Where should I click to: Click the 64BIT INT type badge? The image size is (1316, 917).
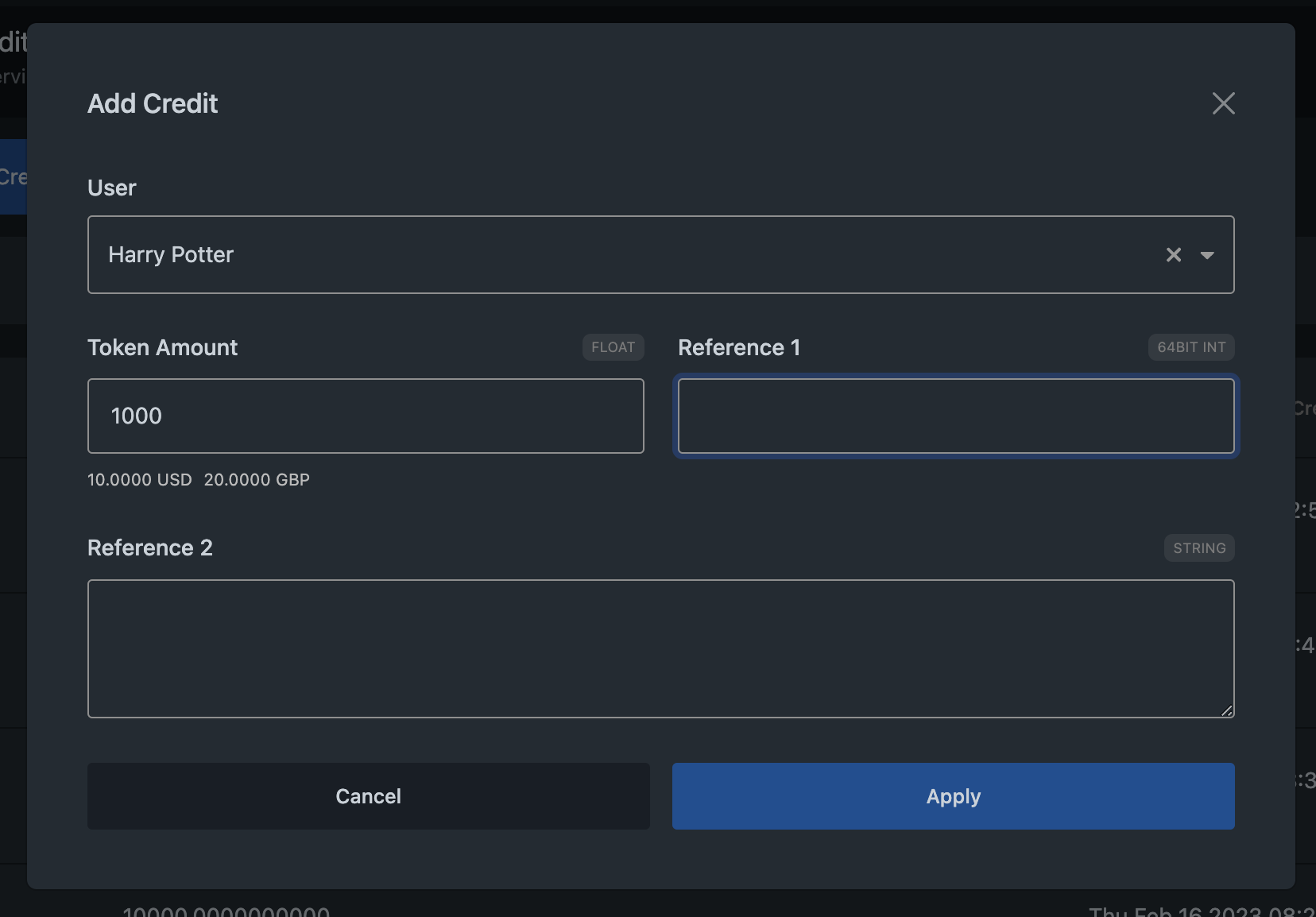pos(1191,347)
